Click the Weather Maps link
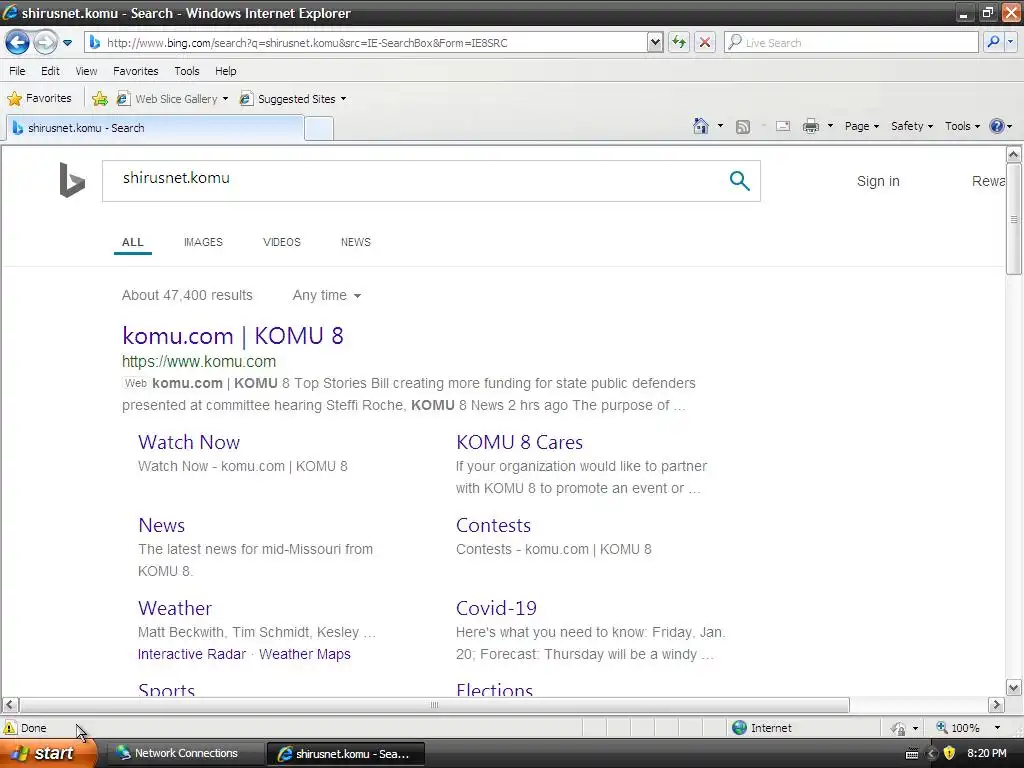This screenshot has width=1024, height=768. tap(305, 654)
